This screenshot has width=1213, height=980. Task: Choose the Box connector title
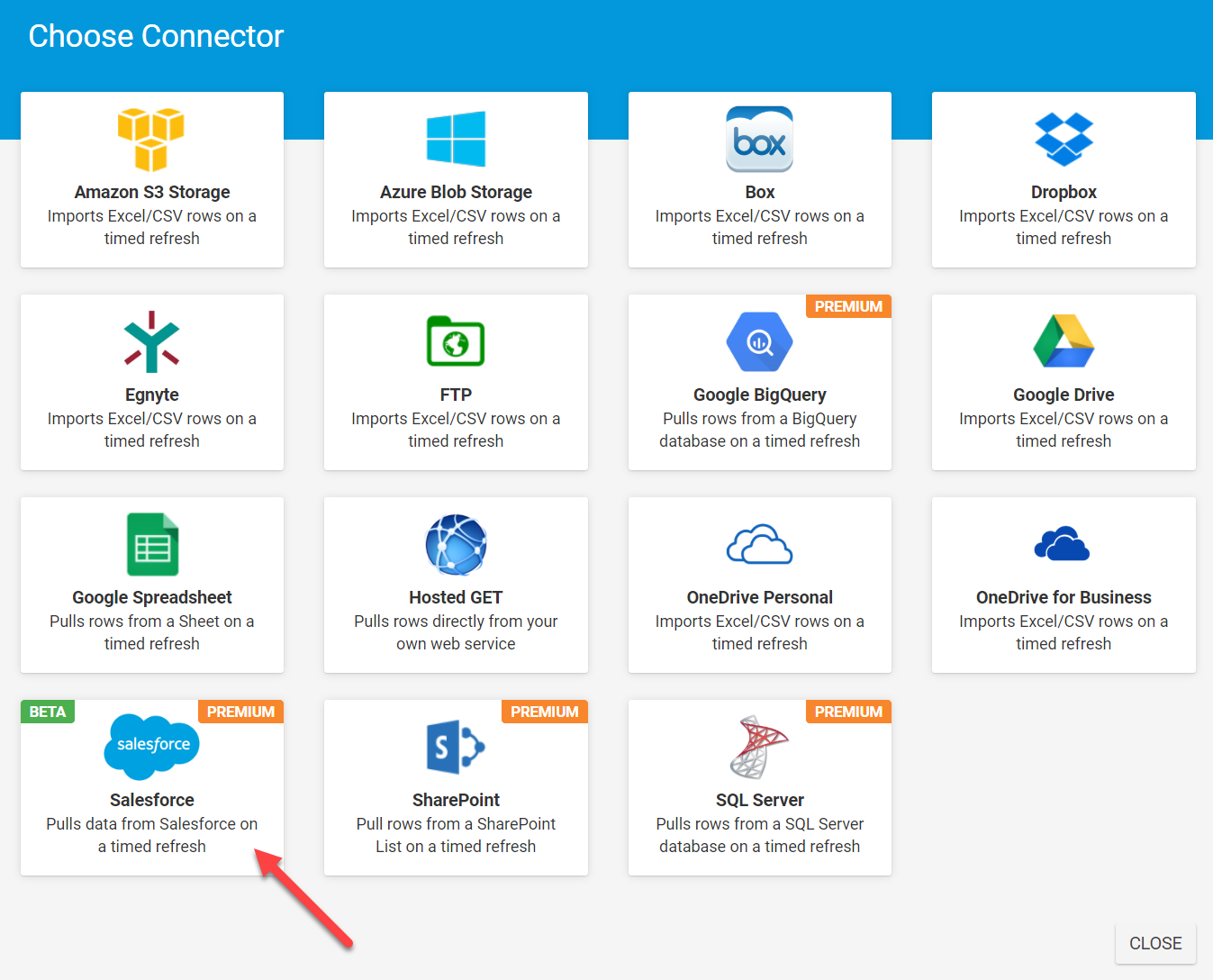point(760,192)
